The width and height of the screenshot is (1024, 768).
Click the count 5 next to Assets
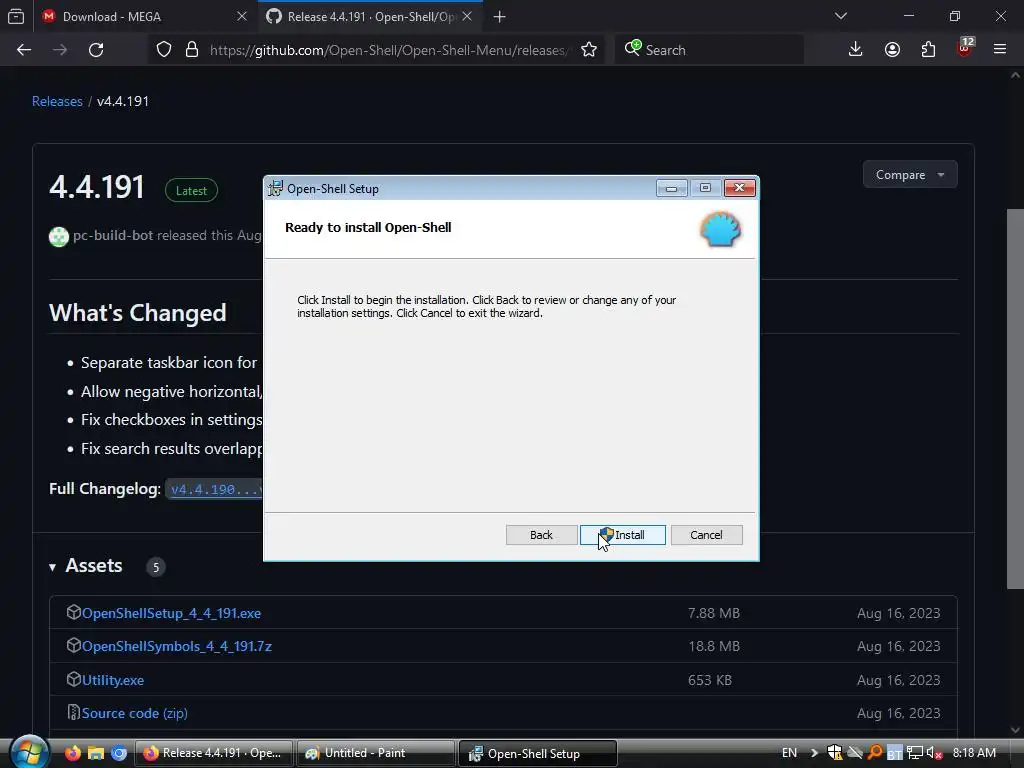click(155, 567)
